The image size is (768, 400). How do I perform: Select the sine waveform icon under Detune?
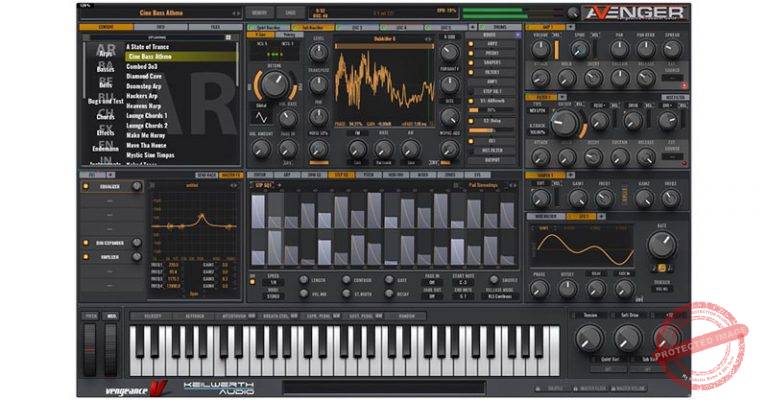point(261,118)
